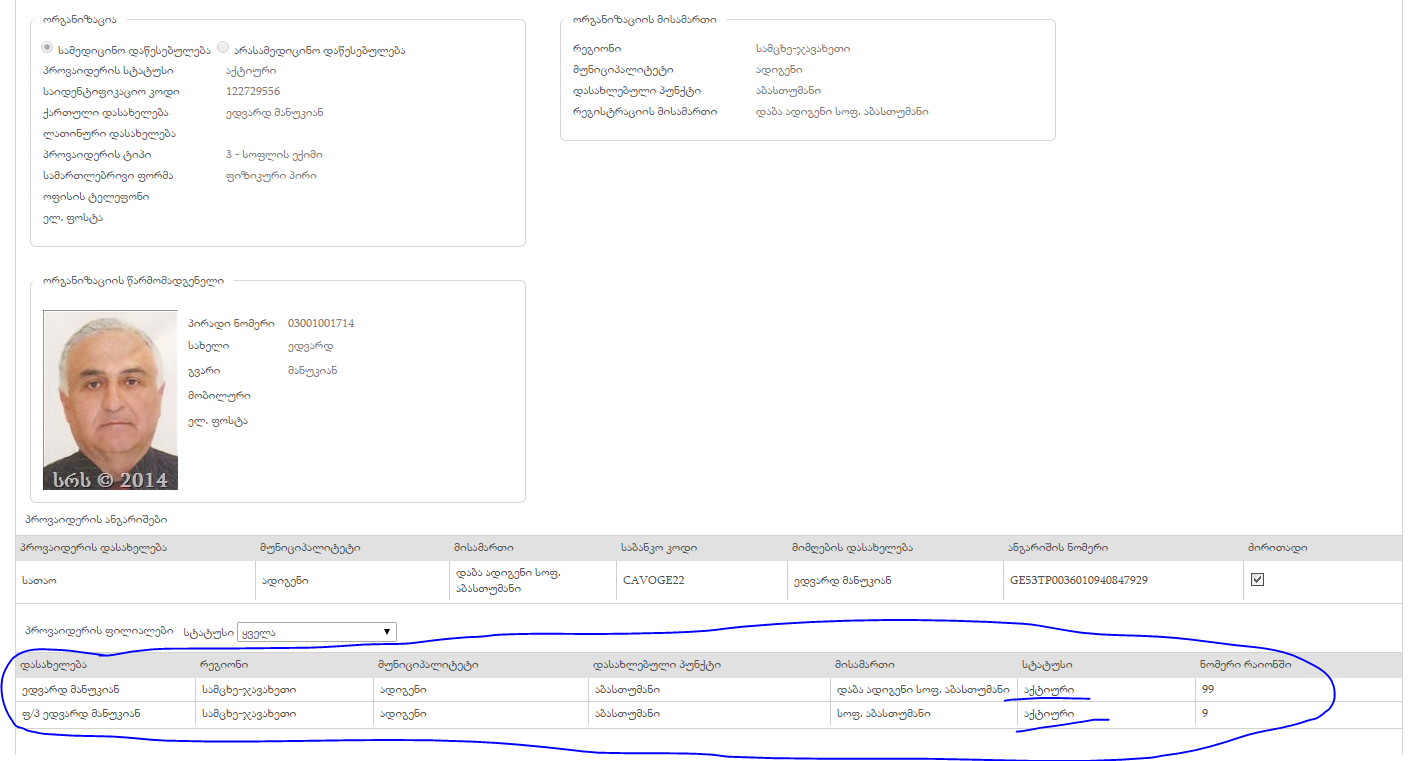Click bank code CAVOGE22 cell
1424x761 pixels.
653,580
